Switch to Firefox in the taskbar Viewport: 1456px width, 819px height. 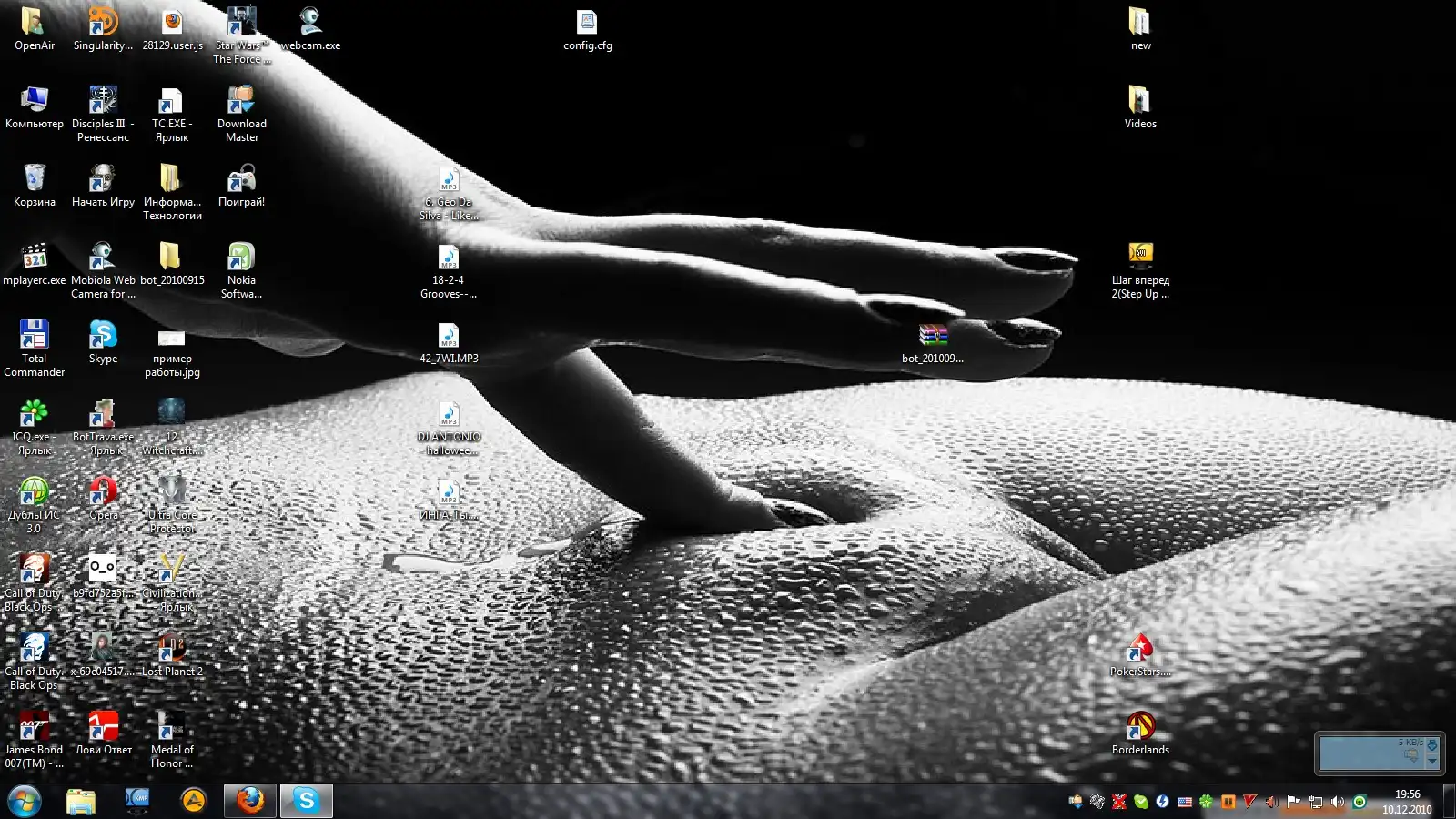point(250,801)
